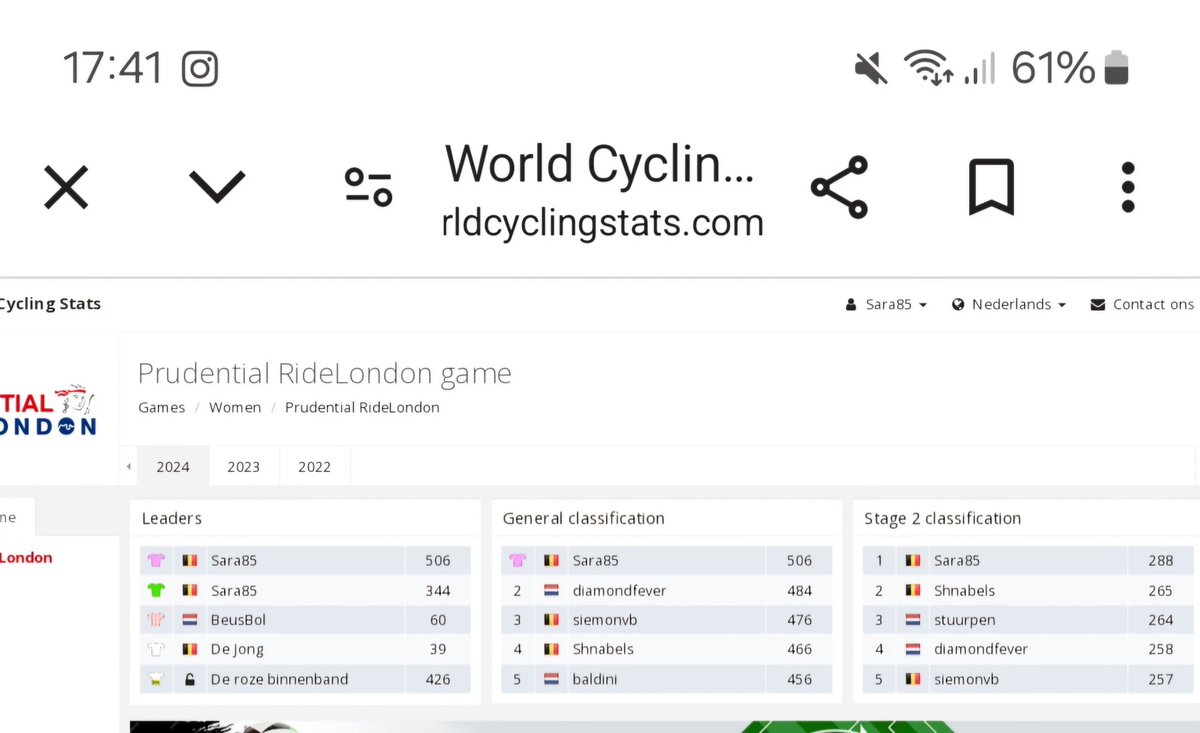Tap the battery status icon
The width and height of the screenshot is (1200, 733).
pyautogui.click(x=1116, y=69)
